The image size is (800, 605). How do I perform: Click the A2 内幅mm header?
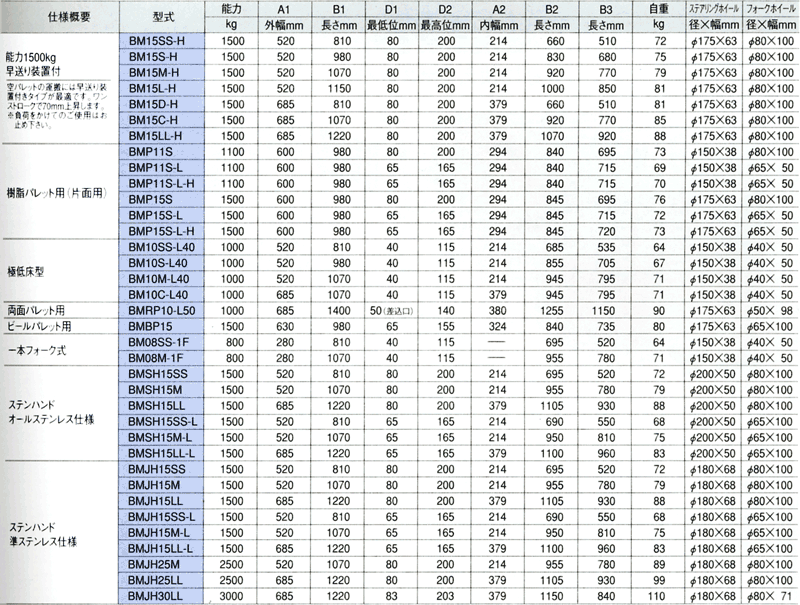[x=498, y=17]
